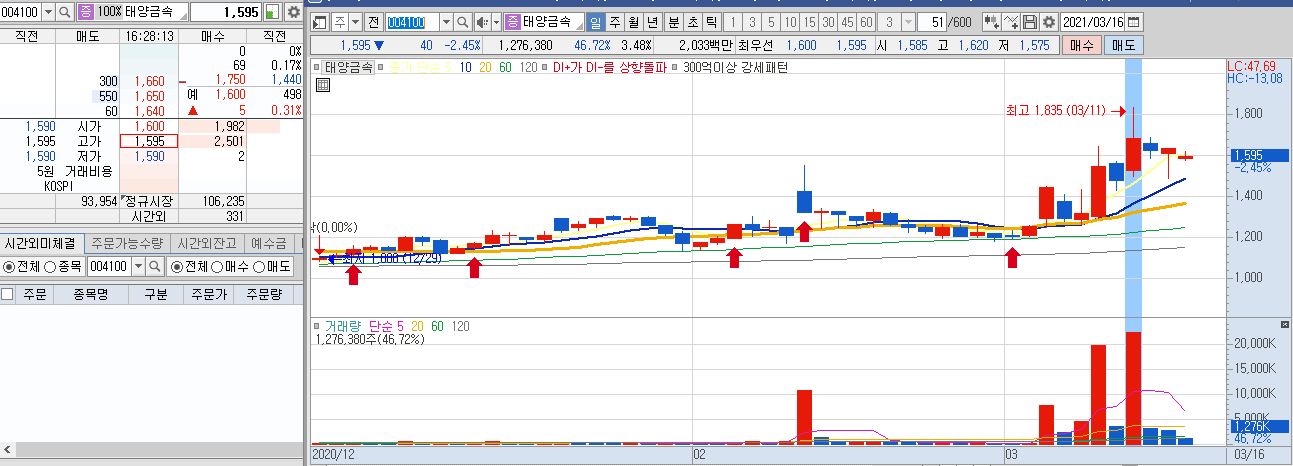Viewport: 1293px width, 466px height.
Task: Choose 10 interval button
Action: pyautogui.click(x=790, y=21)
